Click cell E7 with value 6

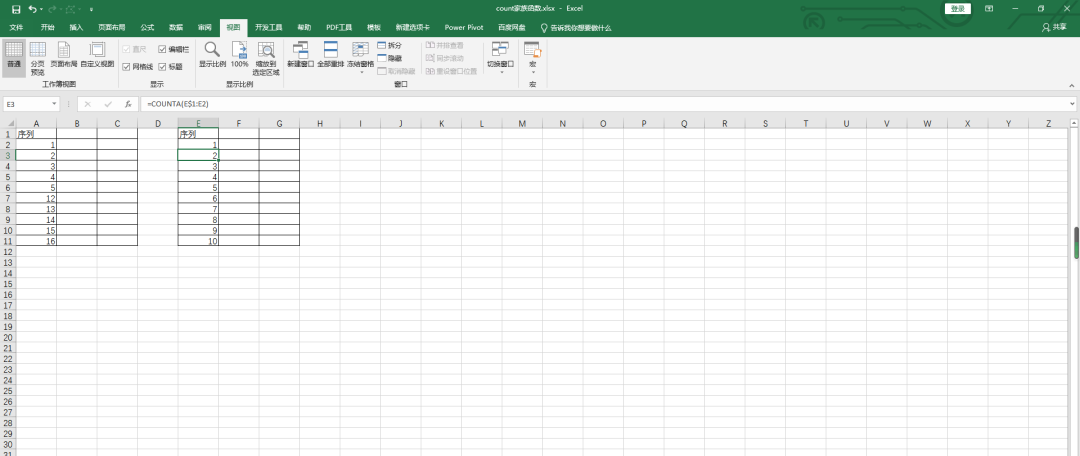click(x=198, y=198)
